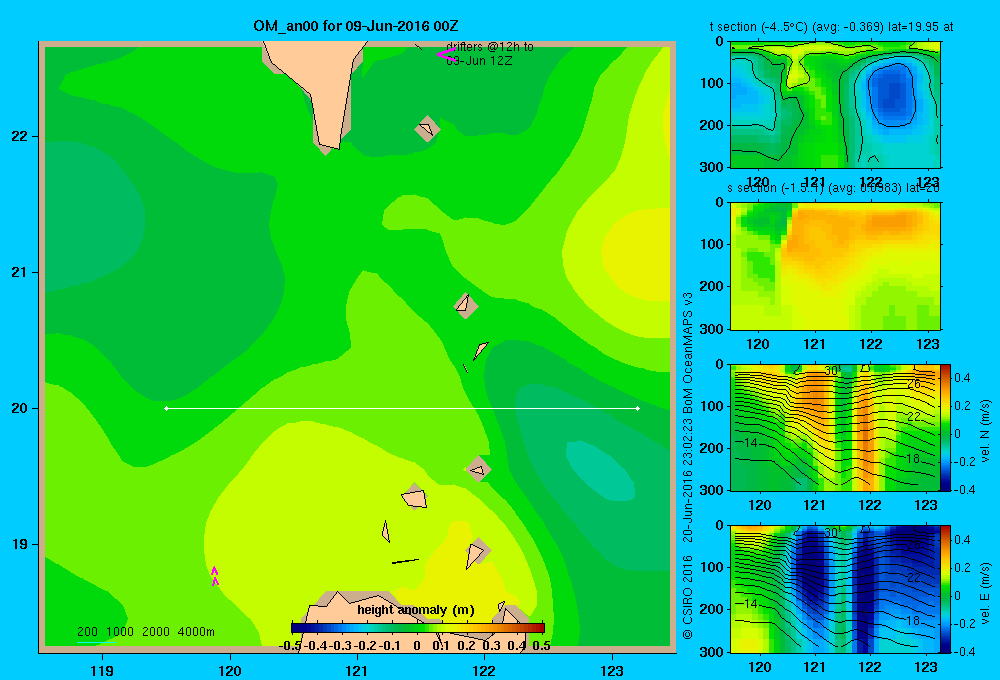The image size is (1000, 680).
Task: Click the "drifters @12h to" legend text
Action: 490,47
